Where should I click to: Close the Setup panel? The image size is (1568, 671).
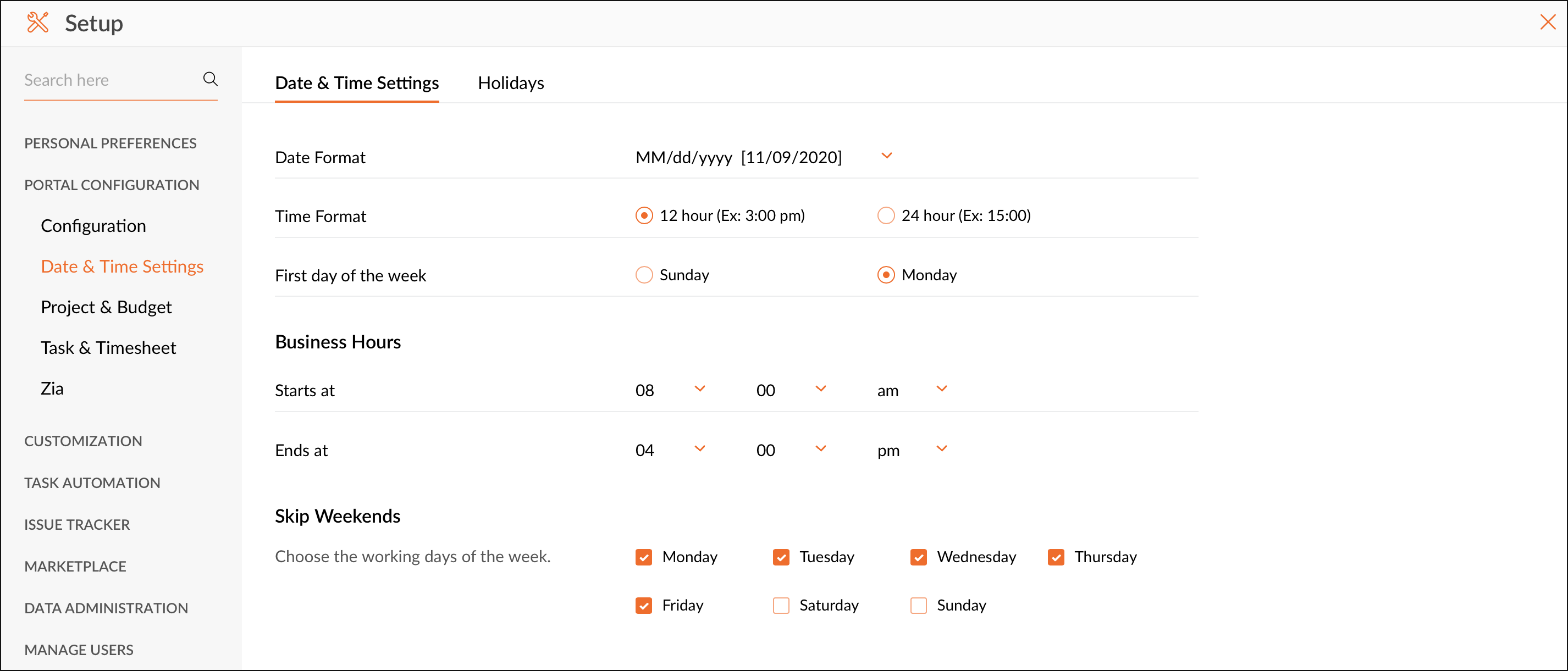pos(1547,23)
